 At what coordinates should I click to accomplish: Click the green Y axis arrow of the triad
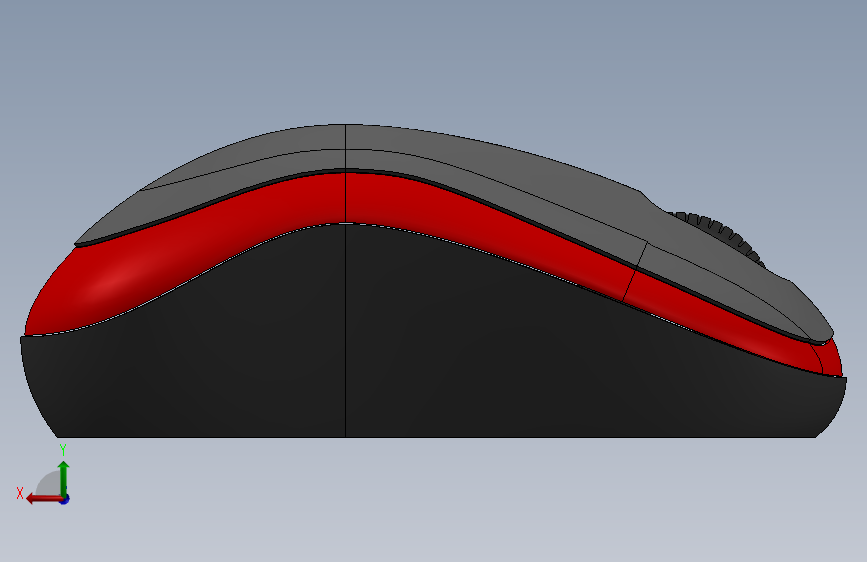tap(64, 478)
